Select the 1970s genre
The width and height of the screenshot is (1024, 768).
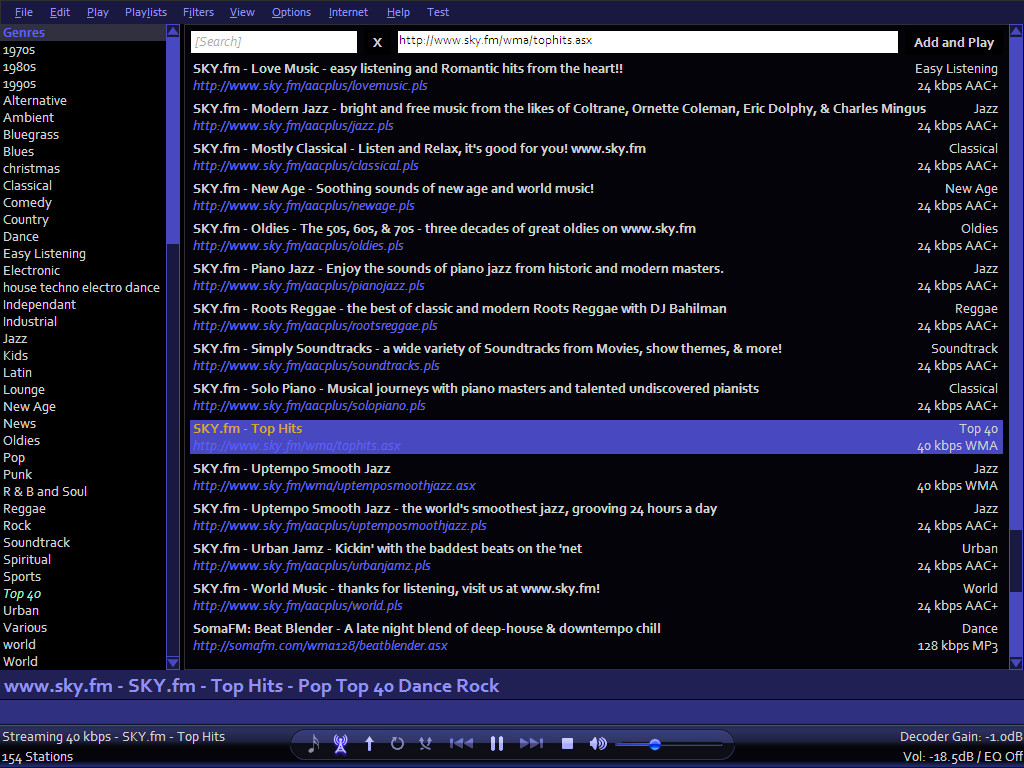[19, 50]
